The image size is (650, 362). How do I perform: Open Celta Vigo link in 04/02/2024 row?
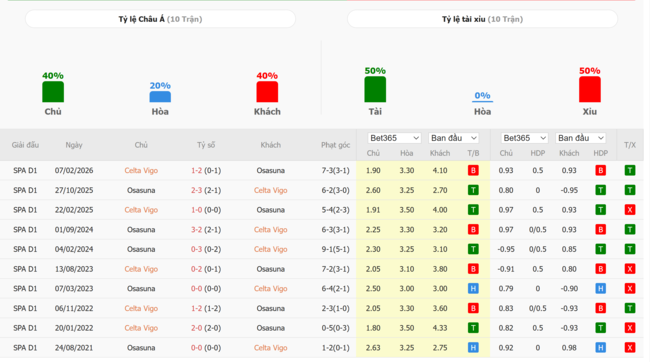tap(270, 249)
